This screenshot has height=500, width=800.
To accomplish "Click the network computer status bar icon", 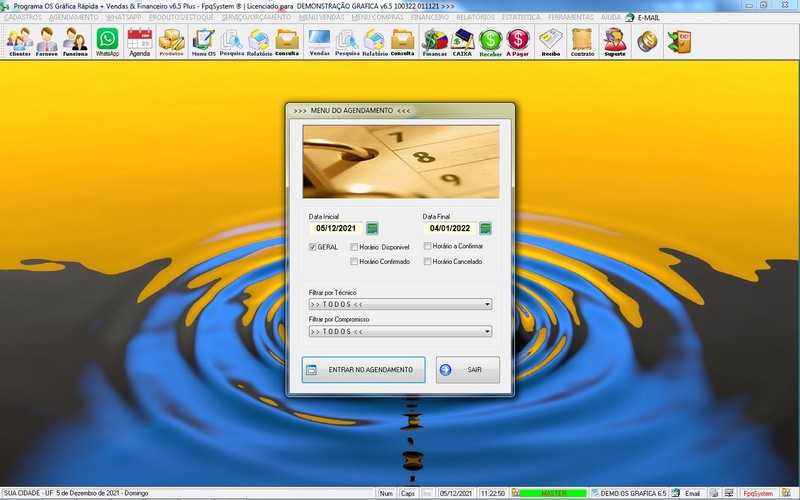I will (729, 493).
